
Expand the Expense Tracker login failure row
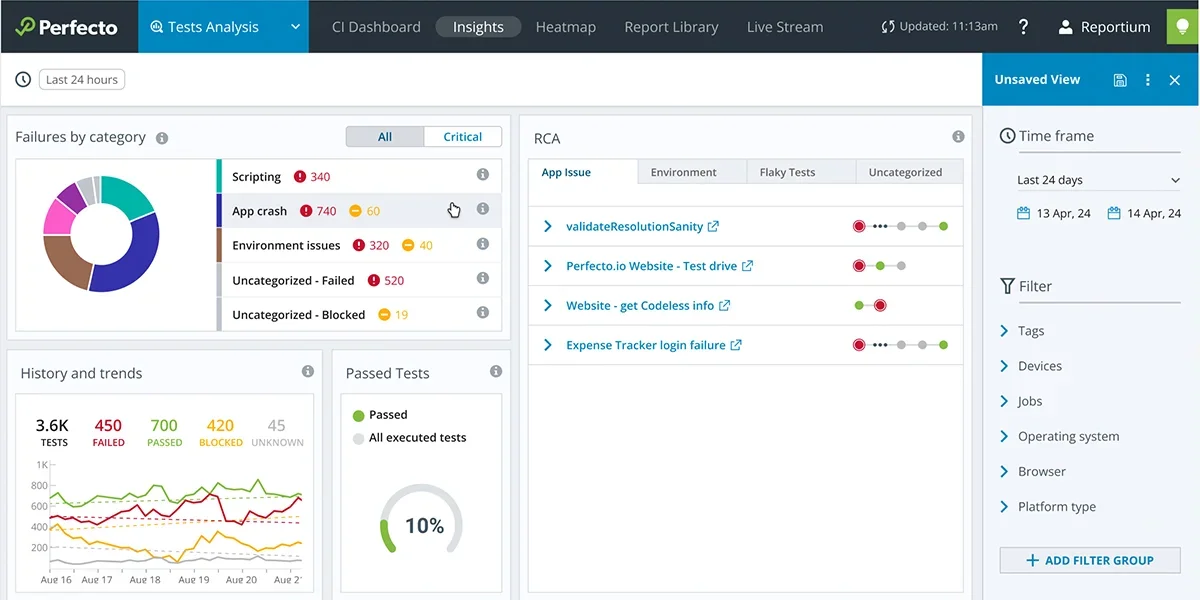tap(547, 345)
